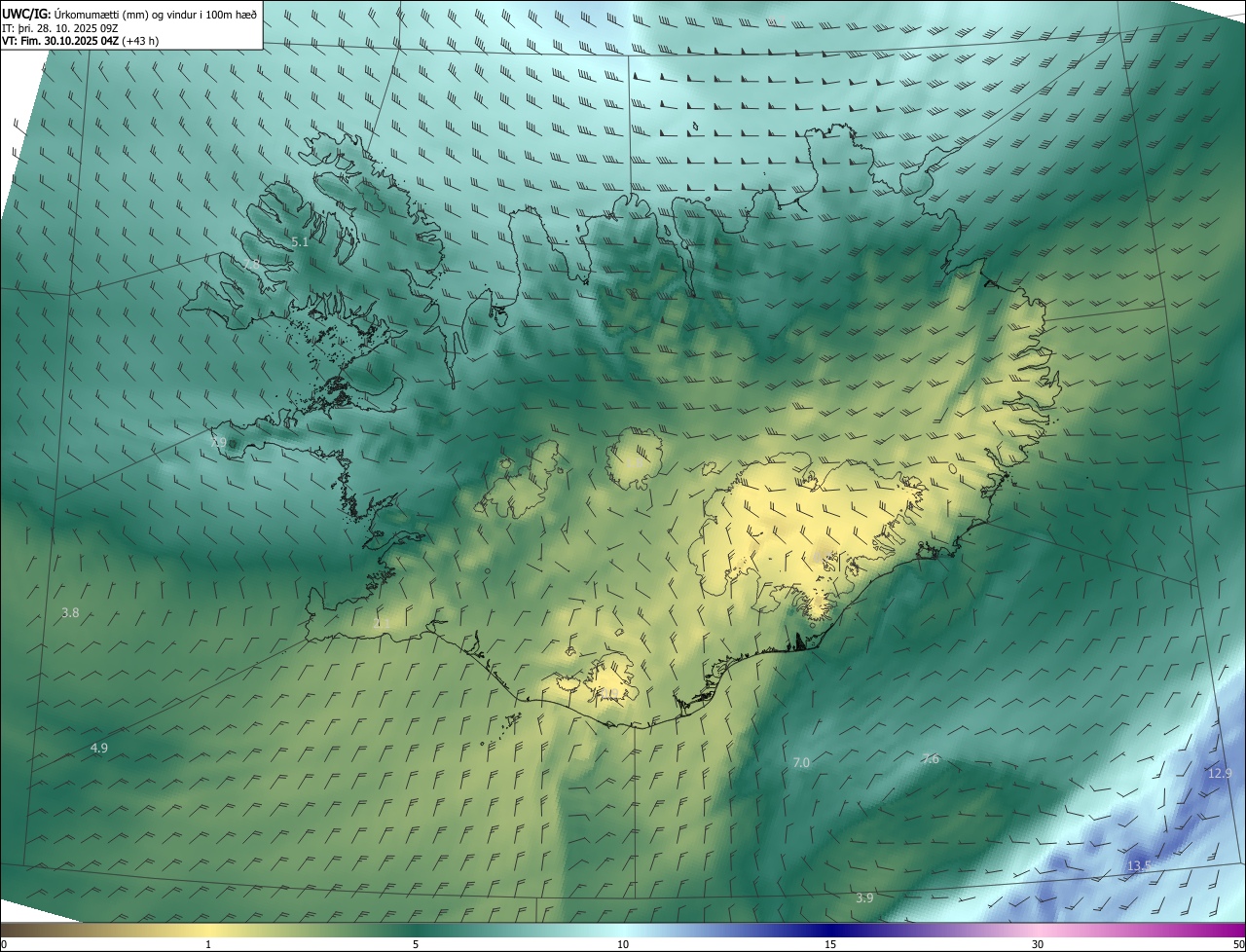Click the precipitable water value 12.9

tap(1220, 774)
